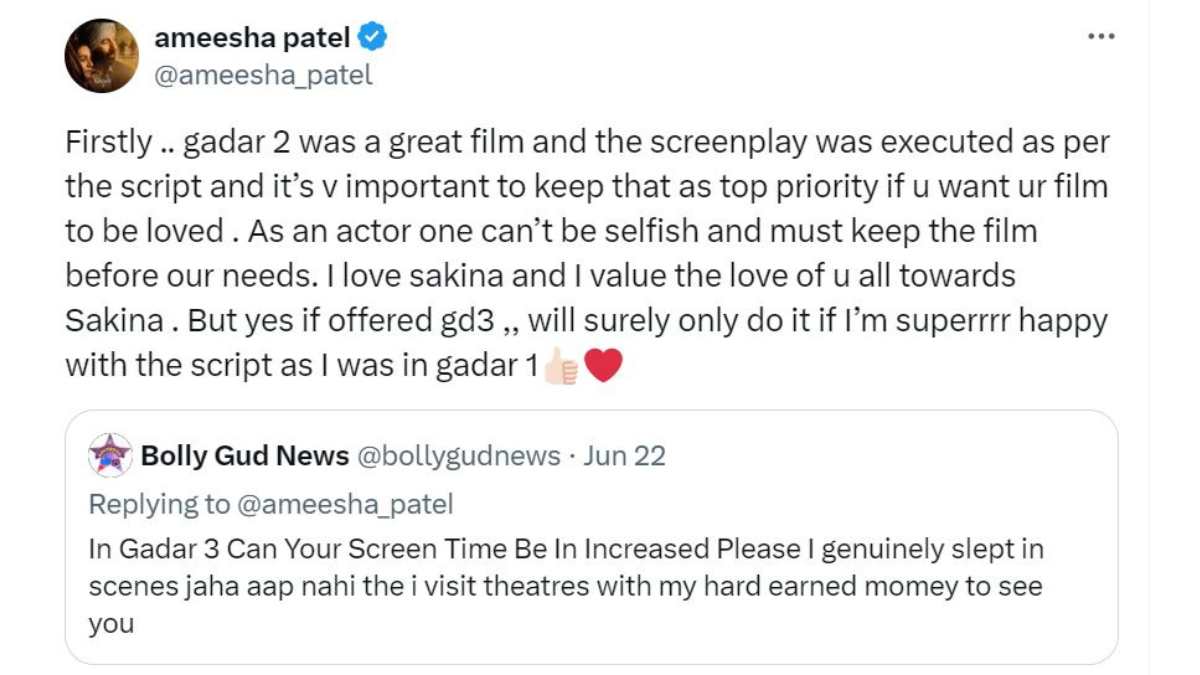
Task: Click the thumbs-up emoji in the tweet
Action: click(x=560, y=366)
